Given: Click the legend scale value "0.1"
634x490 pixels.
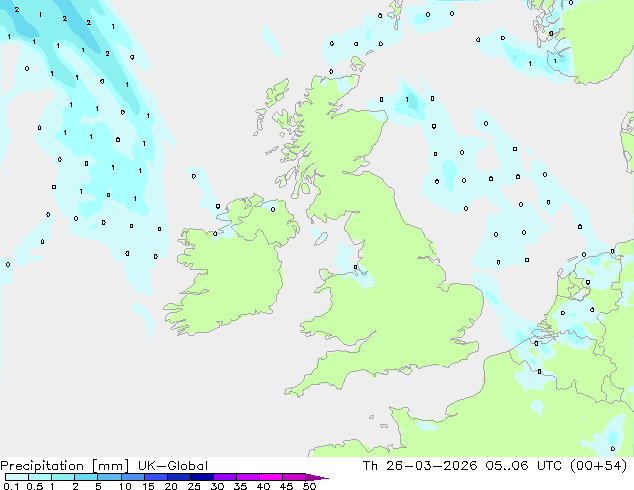Looking at the screenshot, I should (x=11, y=486).
